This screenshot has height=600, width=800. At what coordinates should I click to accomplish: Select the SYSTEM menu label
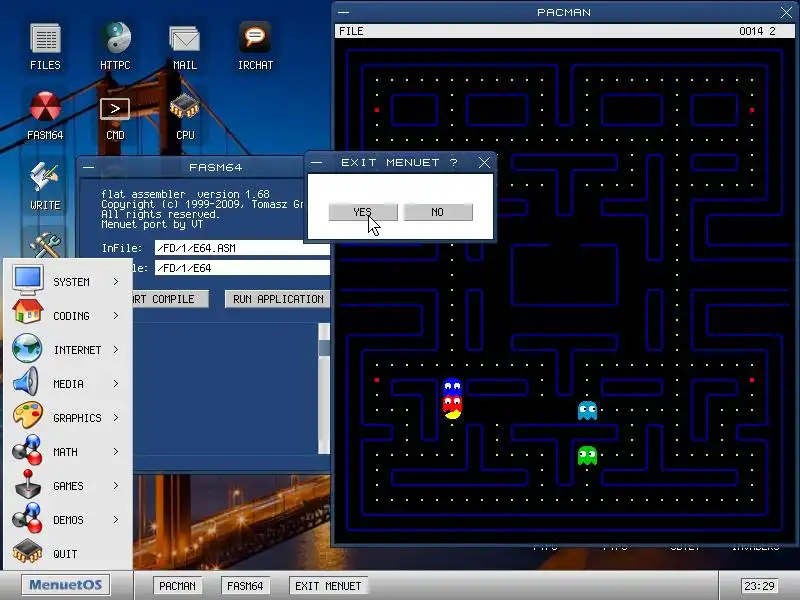click(x=71, y=282)
